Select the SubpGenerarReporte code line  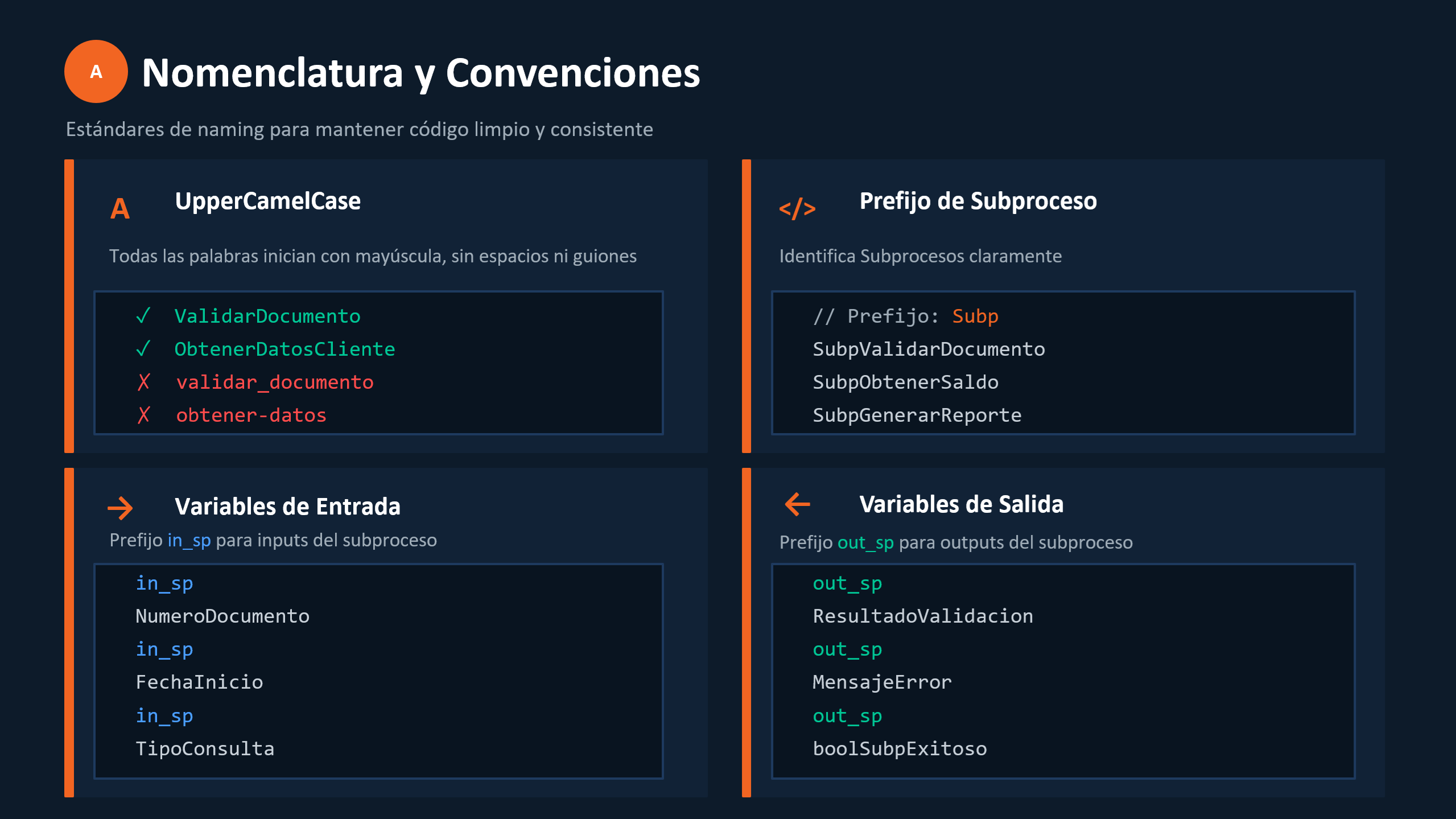point(917,415)
